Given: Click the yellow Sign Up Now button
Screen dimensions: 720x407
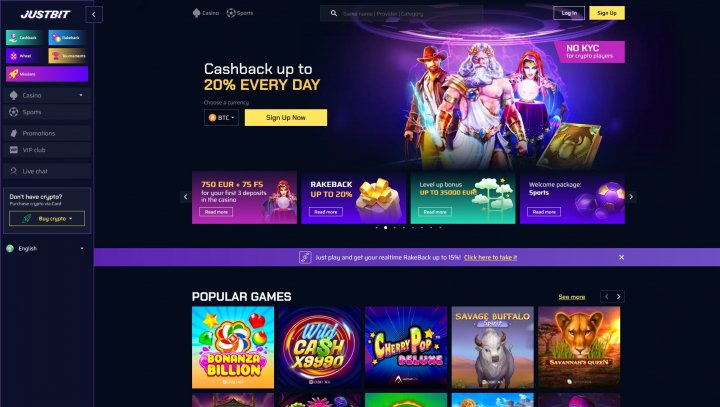Looking at the screenshot, I should pyautogui.click(x=286, y=118).
